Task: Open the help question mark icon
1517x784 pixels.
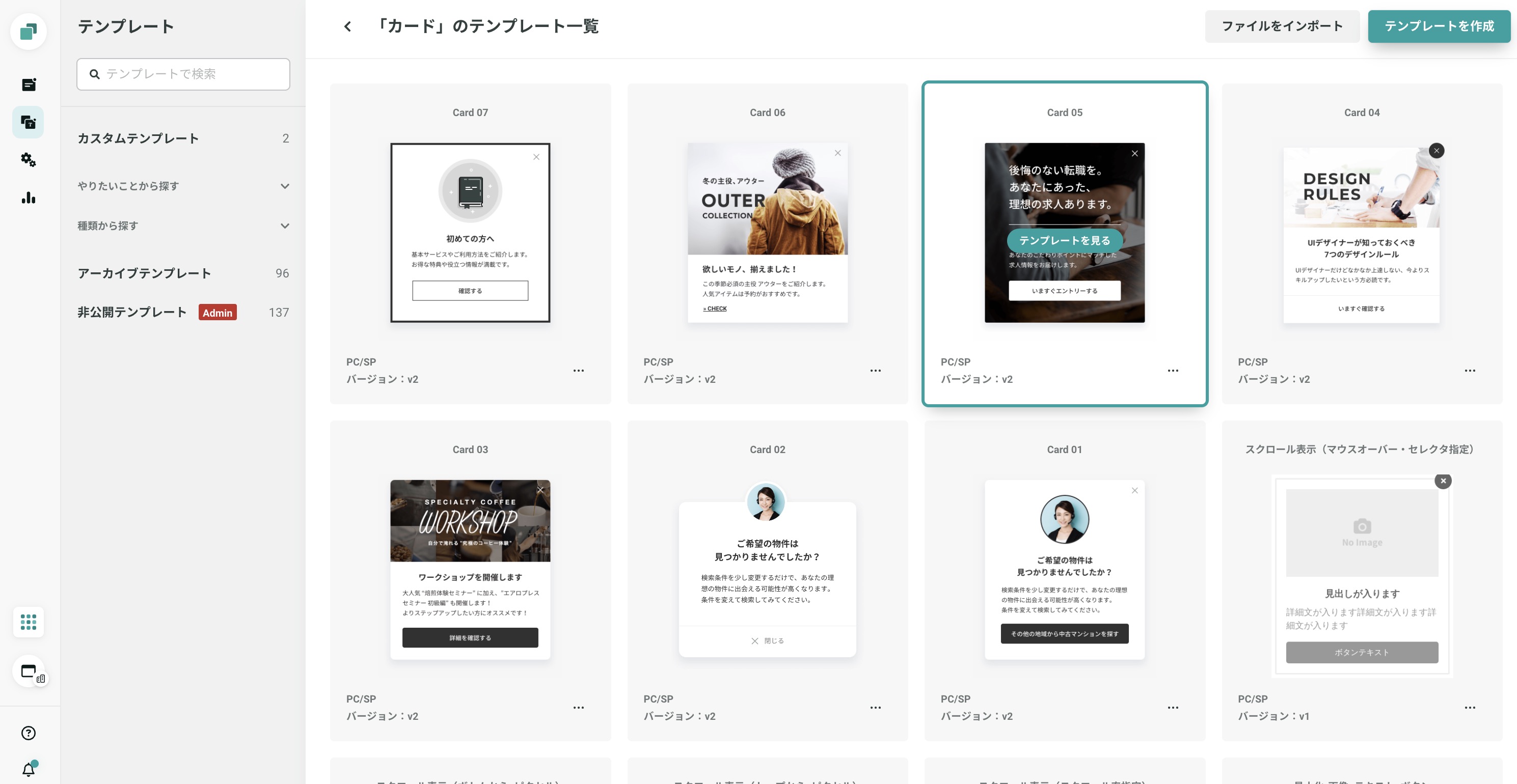Action: click(28, 733)
